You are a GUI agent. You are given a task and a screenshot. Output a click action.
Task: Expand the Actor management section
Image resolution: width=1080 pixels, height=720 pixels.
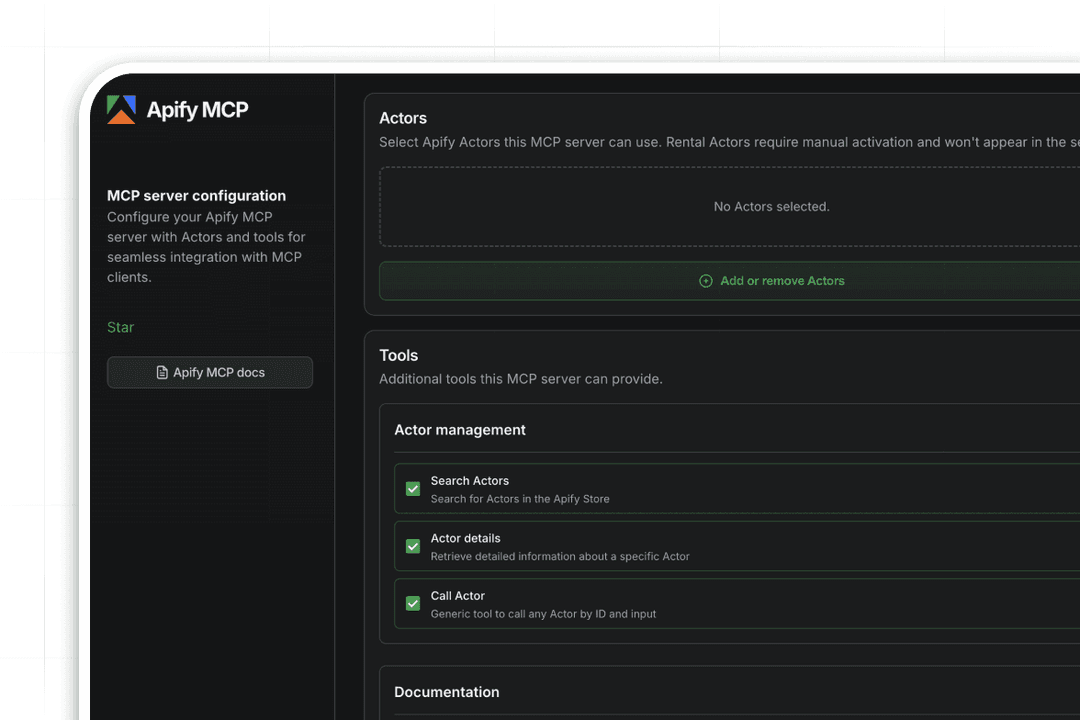pos(460,430)
